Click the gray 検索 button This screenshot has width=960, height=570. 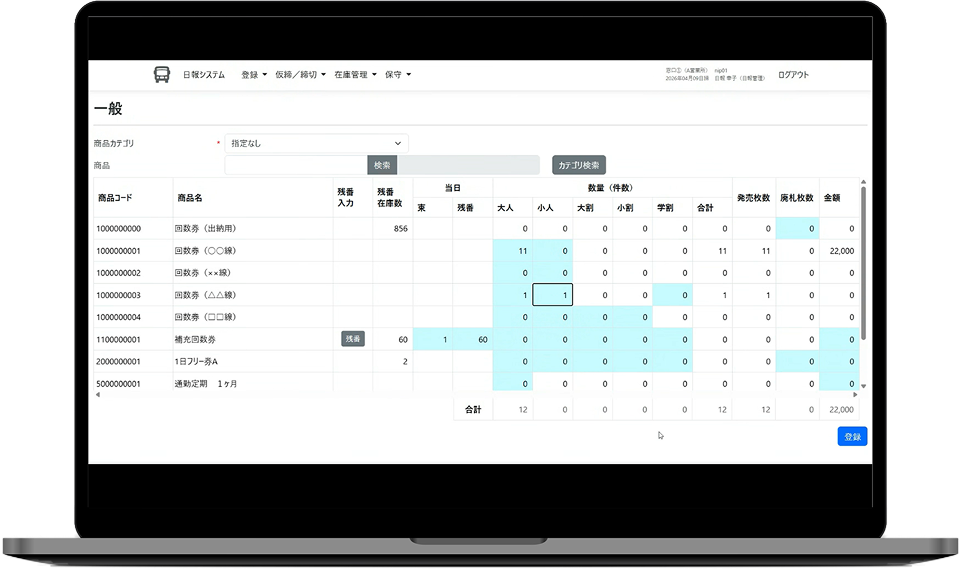[382, 165]
